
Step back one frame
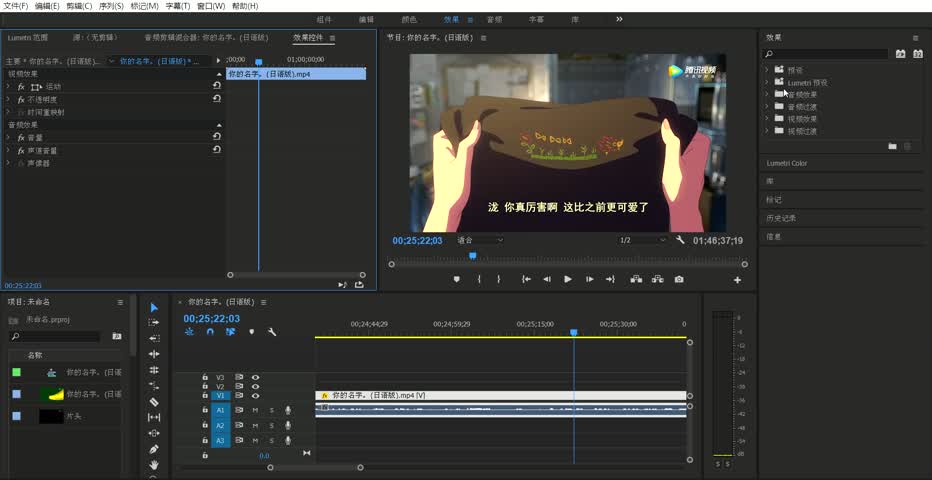pyautogui.click(x=547, y=279)
